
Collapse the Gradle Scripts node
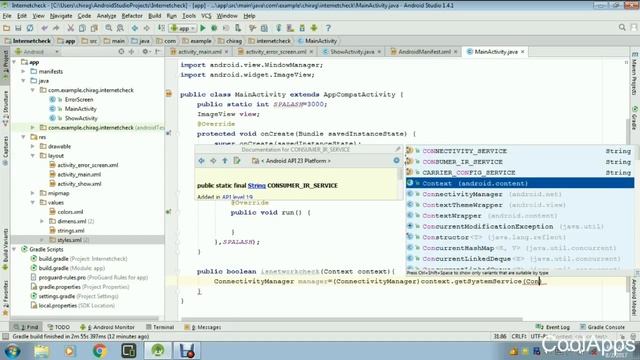pos(15,249)
